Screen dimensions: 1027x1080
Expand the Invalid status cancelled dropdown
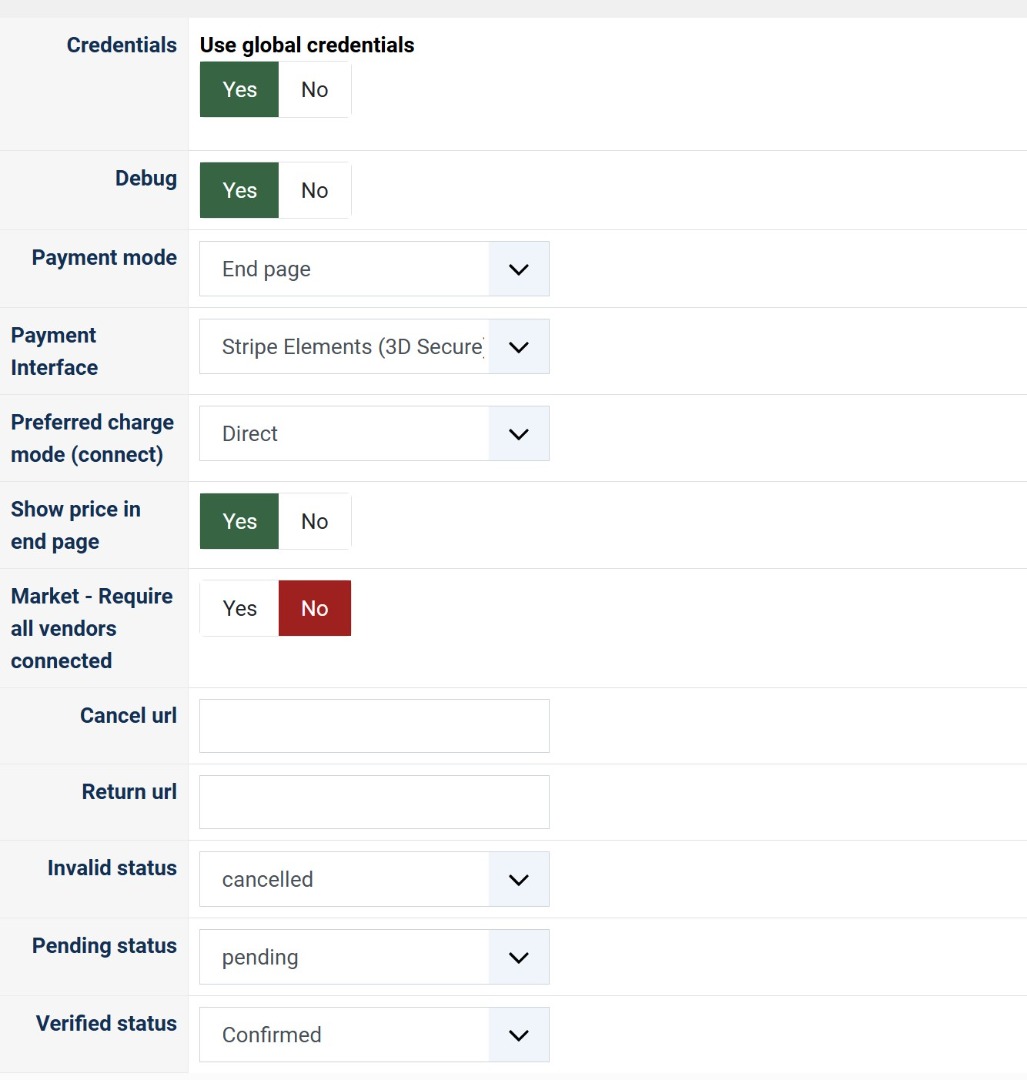click(x=374, y=879)
